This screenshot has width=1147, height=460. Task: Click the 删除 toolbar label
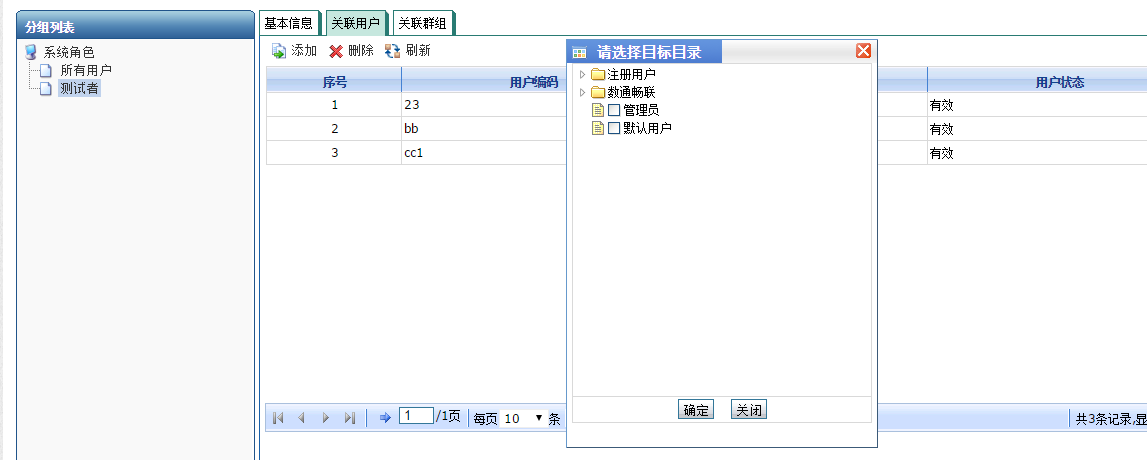pos(361,51)
